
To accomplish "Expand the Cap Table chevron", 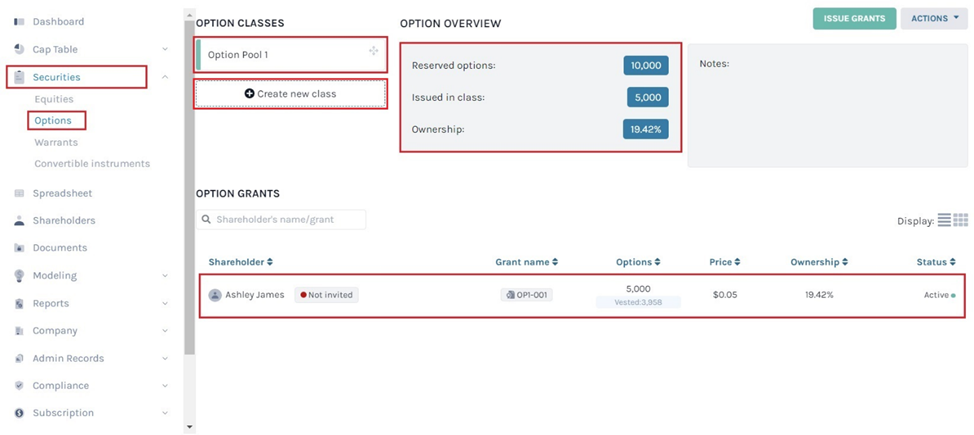I will 165,49.
